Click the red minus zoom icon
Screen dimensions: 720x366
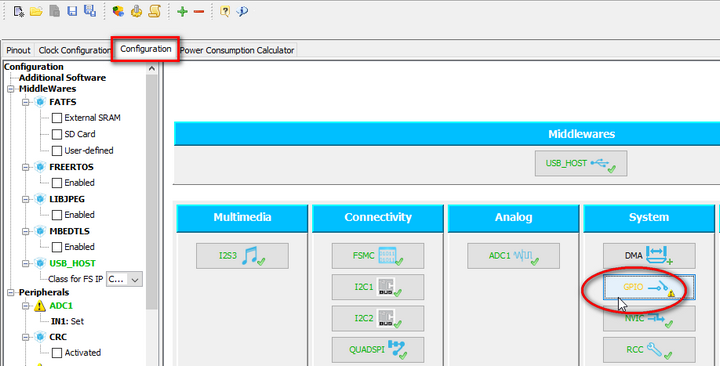tap(199, 11)
